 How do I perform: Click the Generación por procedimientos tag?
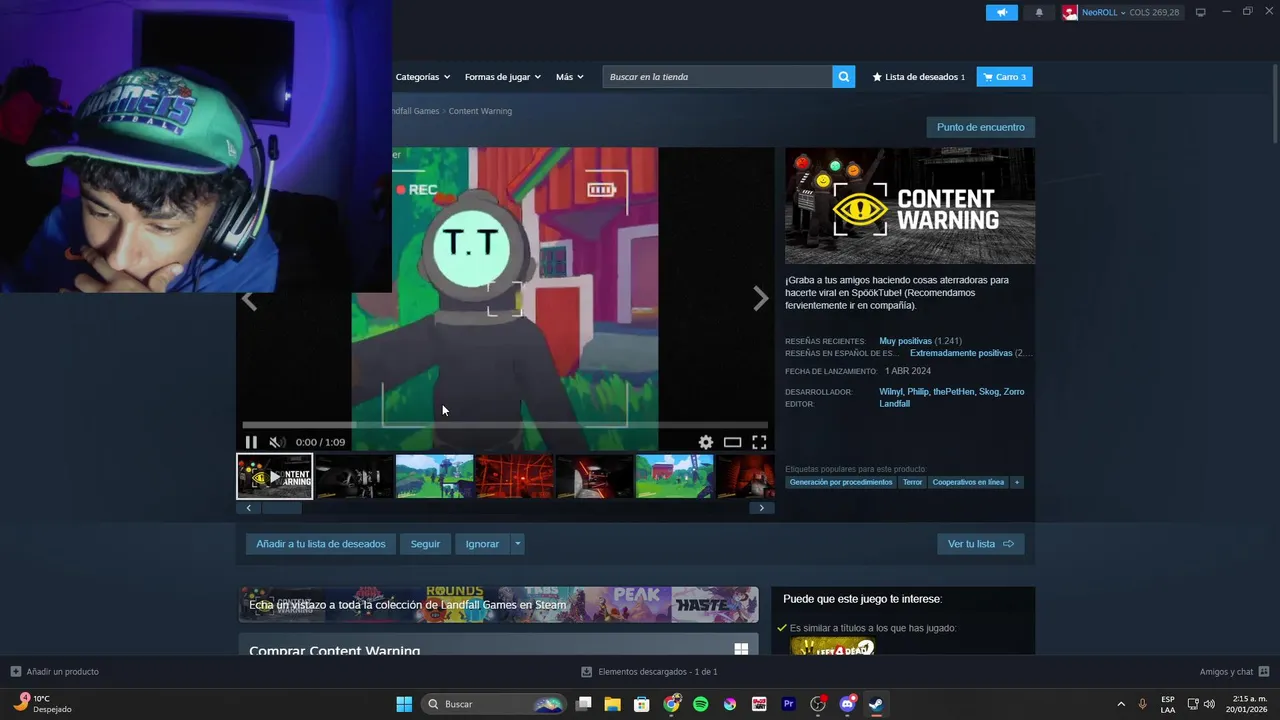pyautogui.click(x=840, y=482)
